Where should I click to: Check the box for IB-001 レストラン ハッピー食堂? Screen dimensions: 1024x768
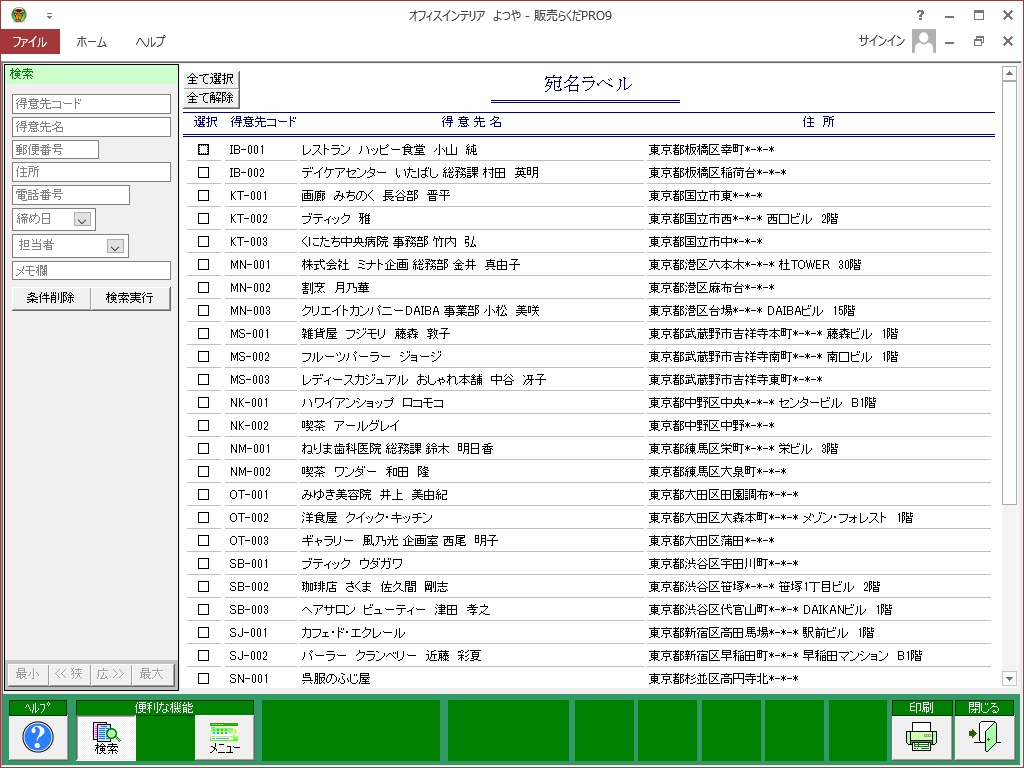(204, 150)
